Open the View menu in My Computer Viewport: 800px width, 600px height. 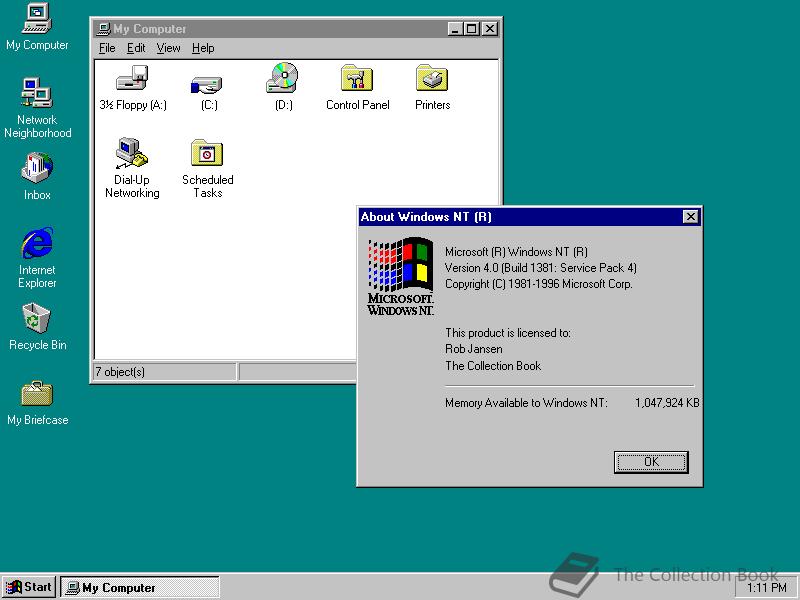point(168,48)
